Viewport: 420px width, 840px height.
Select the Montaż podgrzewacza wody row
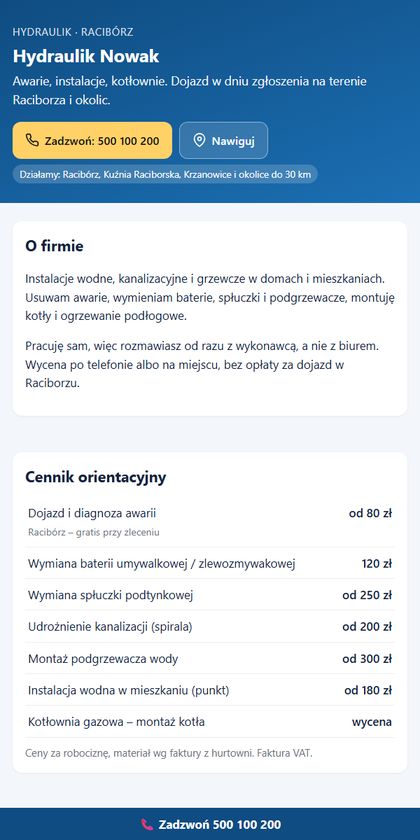[x=210, y=658]
